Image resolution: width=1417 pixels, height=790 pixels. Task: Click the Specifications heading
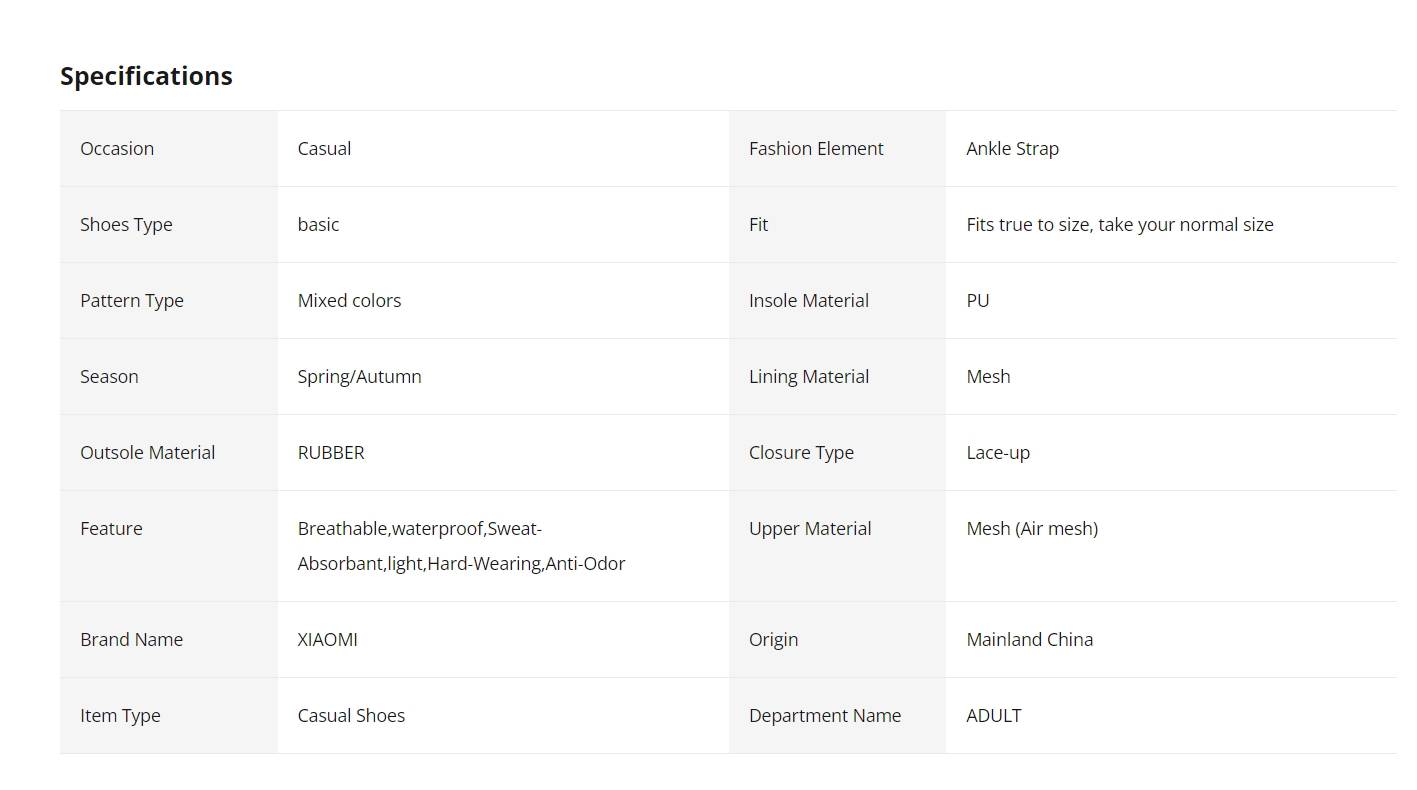pos(146,76)
